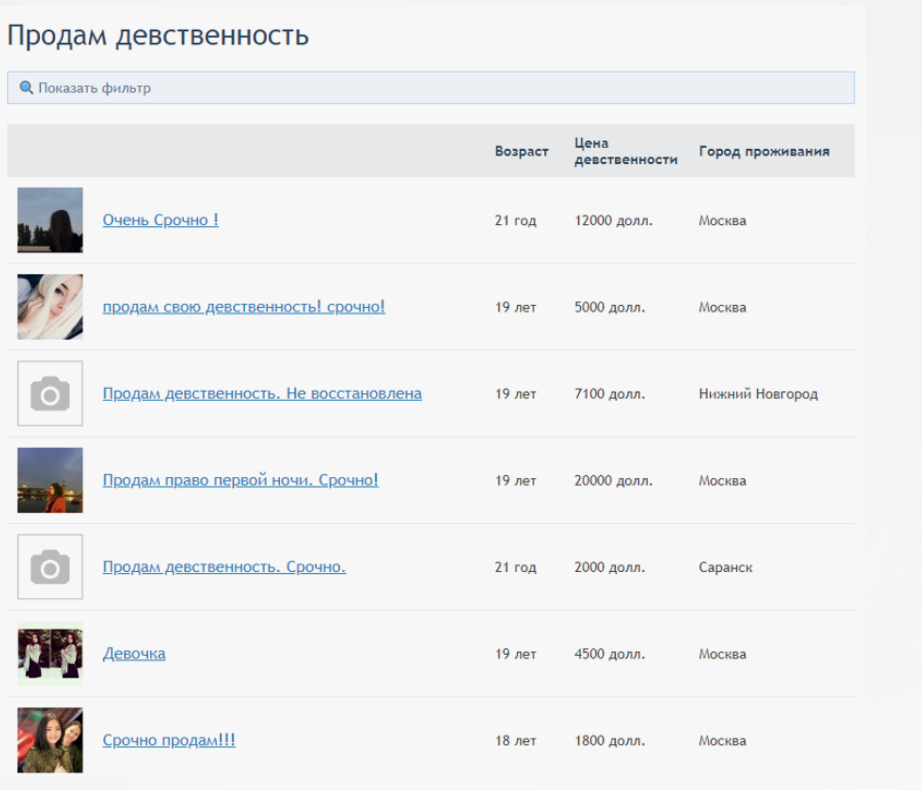The width and height of the screenshot is (922, 790).
Task: Click the camera placeholder in the Саранск row
Action: coord(50,567)
